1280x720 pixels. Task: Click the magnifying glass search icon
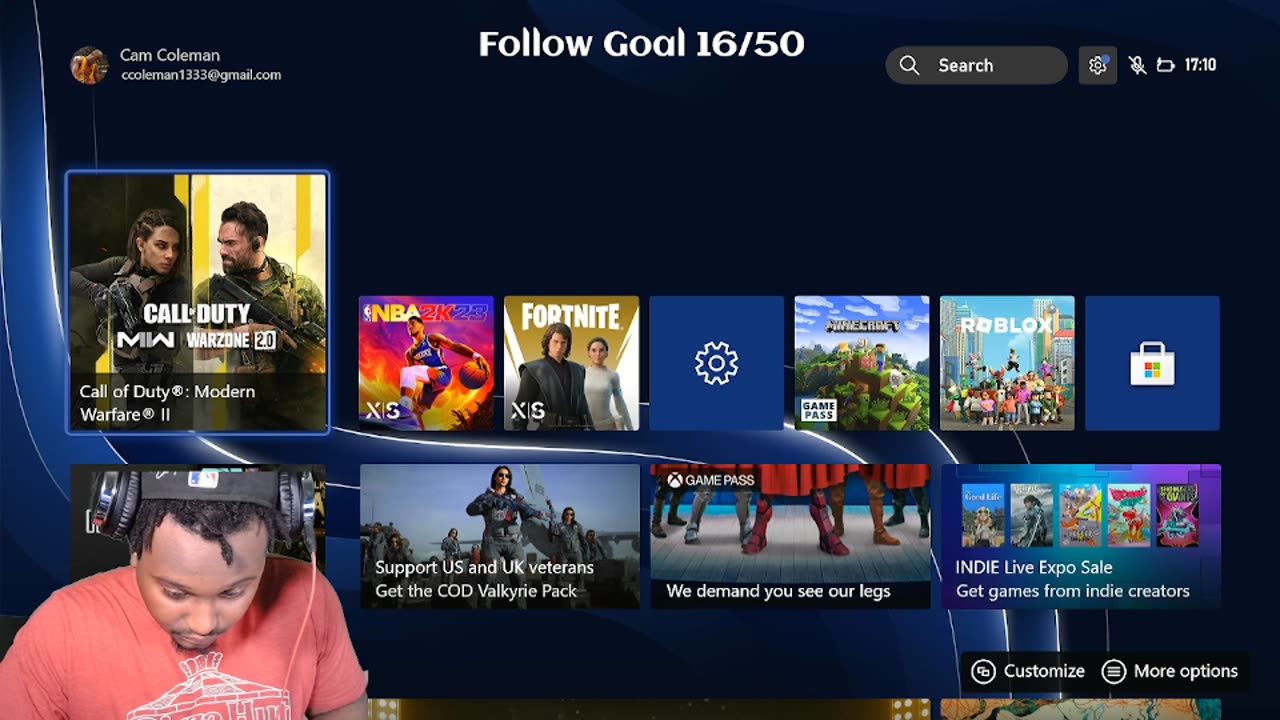tap(909, 65)
